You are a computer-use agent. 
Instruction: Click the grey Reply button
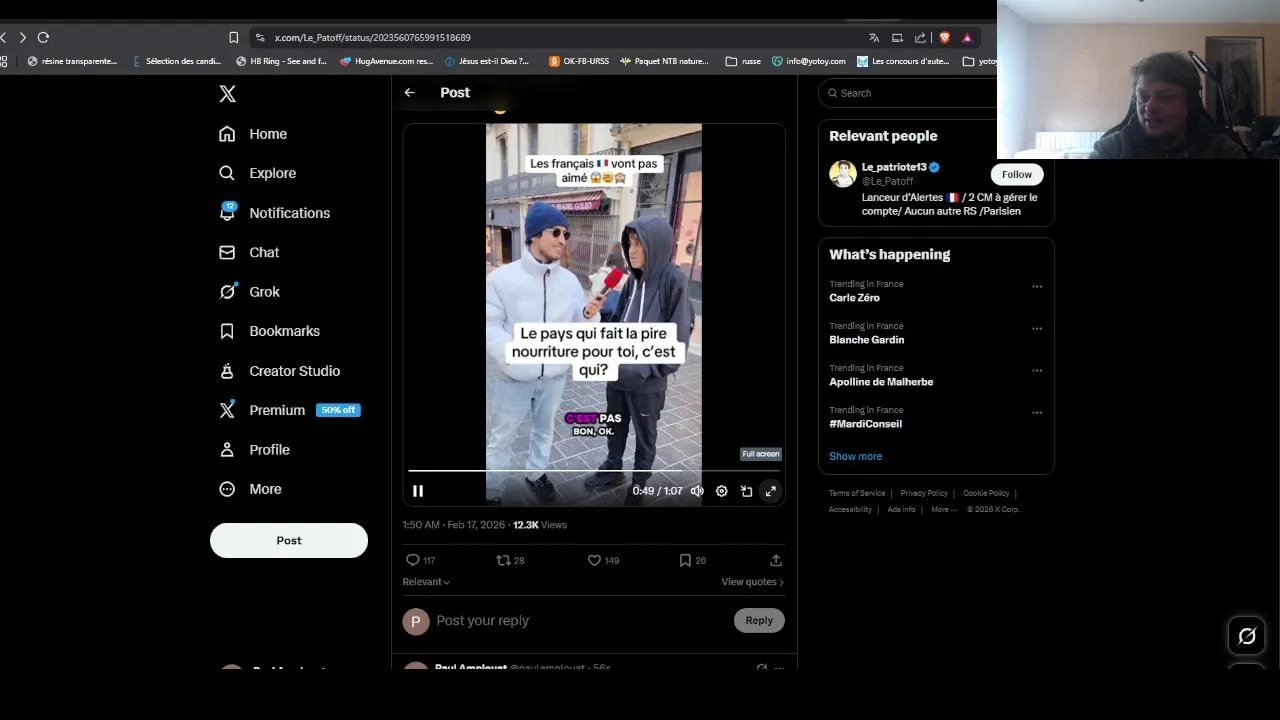759,621
